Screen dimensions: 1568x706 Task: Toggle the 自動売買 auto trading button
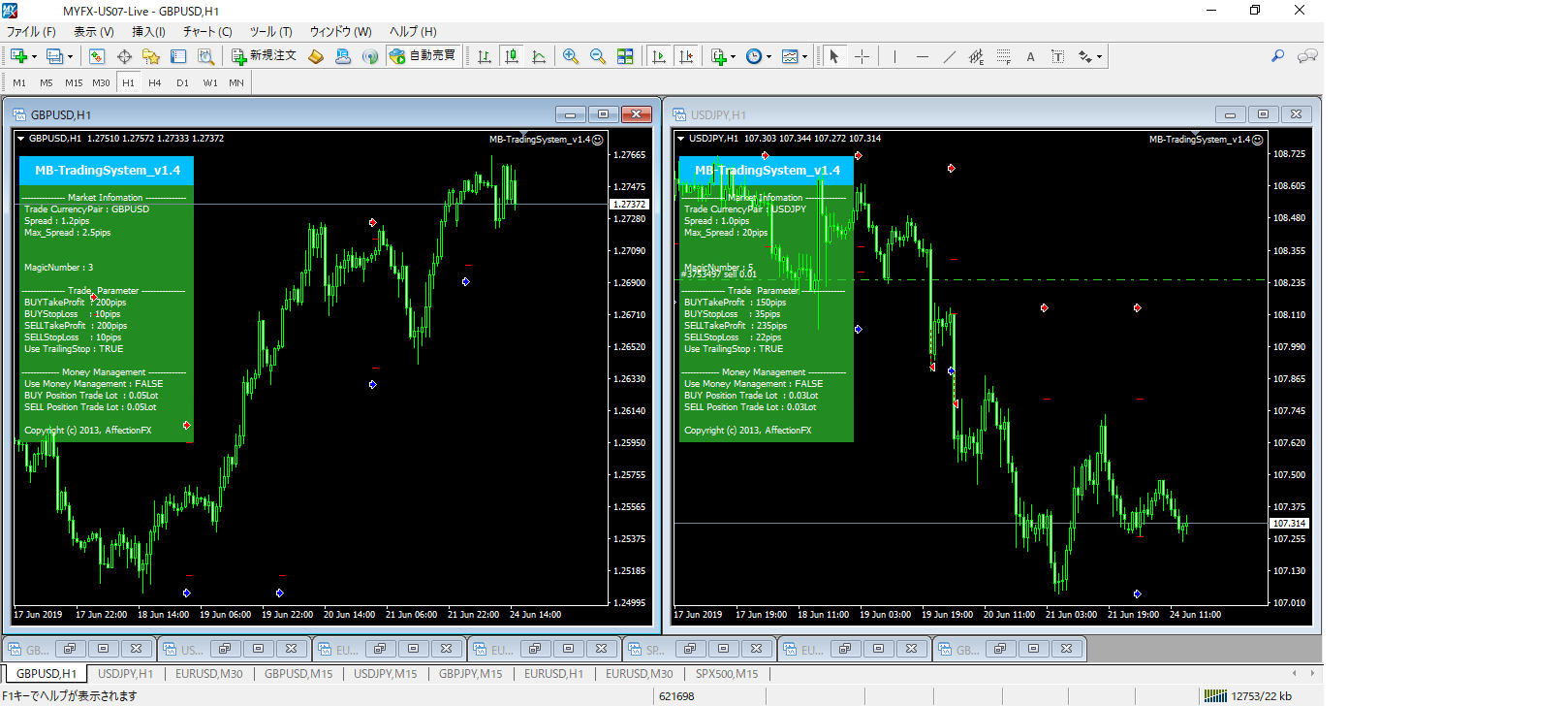(423, 56)
